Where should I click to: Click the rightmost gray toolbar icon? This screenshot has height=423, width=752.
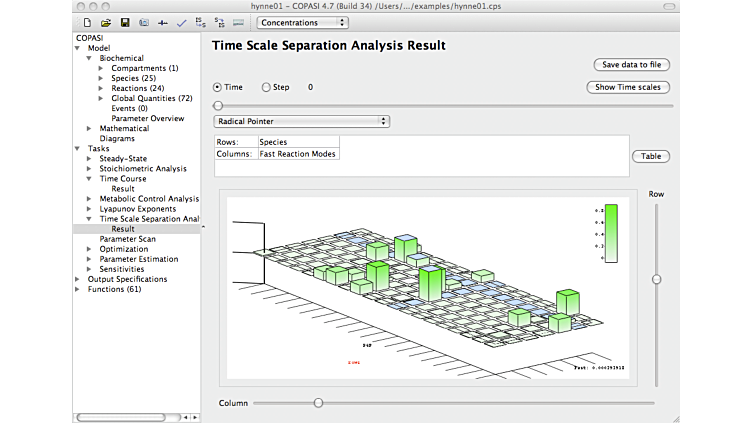pos(237,22)
